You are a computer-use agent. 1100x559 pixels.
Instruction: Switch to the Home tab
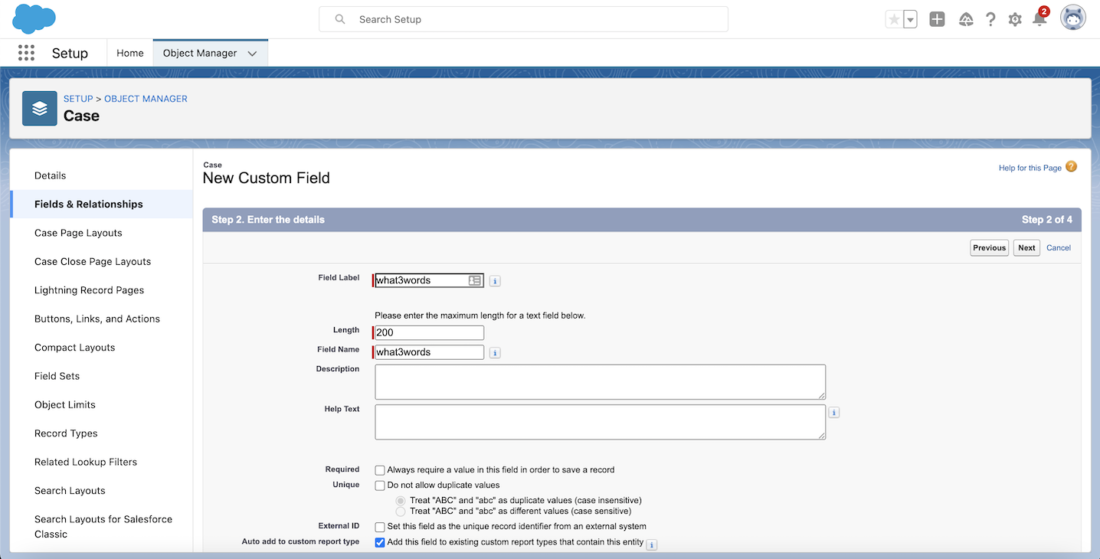tap(130, 53)
